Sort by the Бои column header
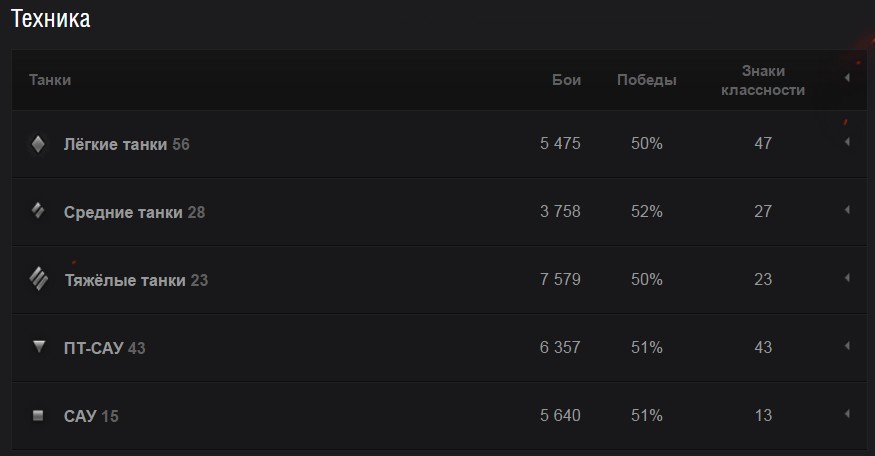 566,80
